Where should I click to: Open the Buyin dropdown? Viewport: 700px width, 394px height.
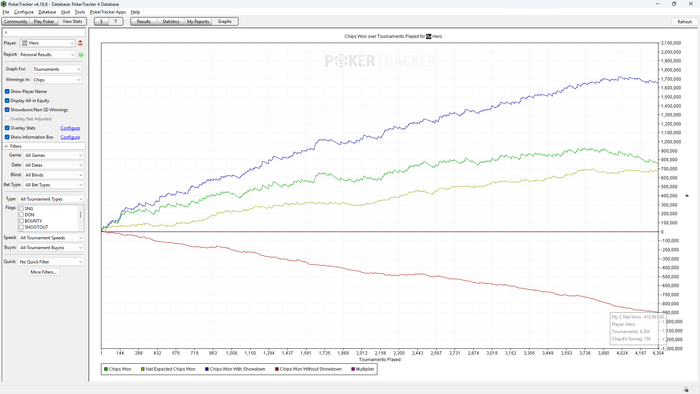[x=51, y=248]
